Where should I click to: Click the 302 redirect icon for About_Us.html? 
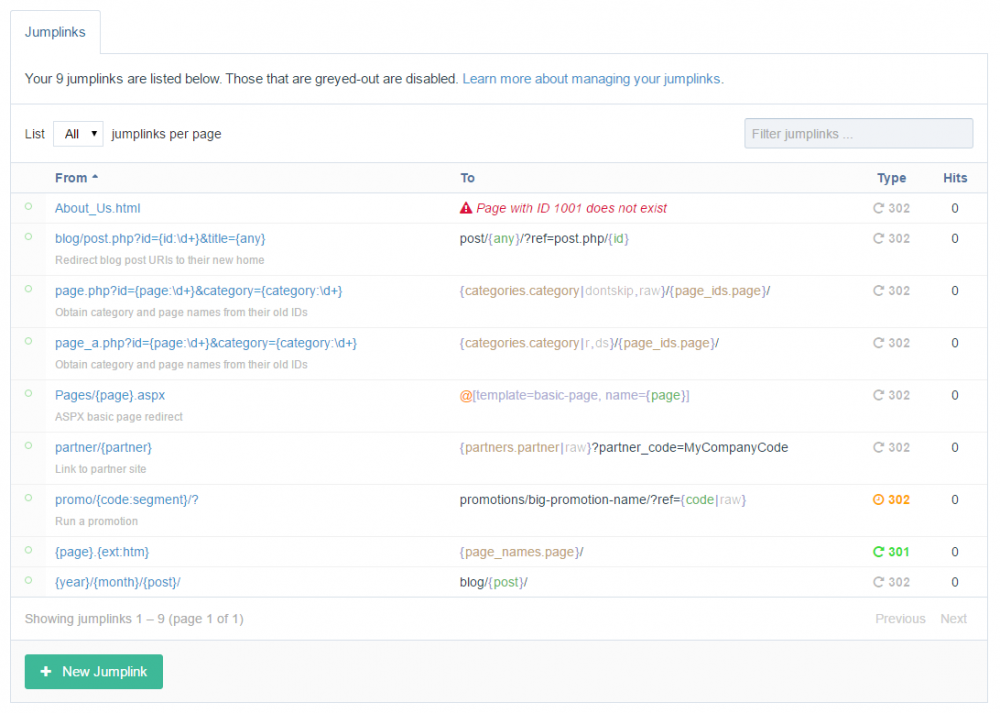tap(879, 209)
